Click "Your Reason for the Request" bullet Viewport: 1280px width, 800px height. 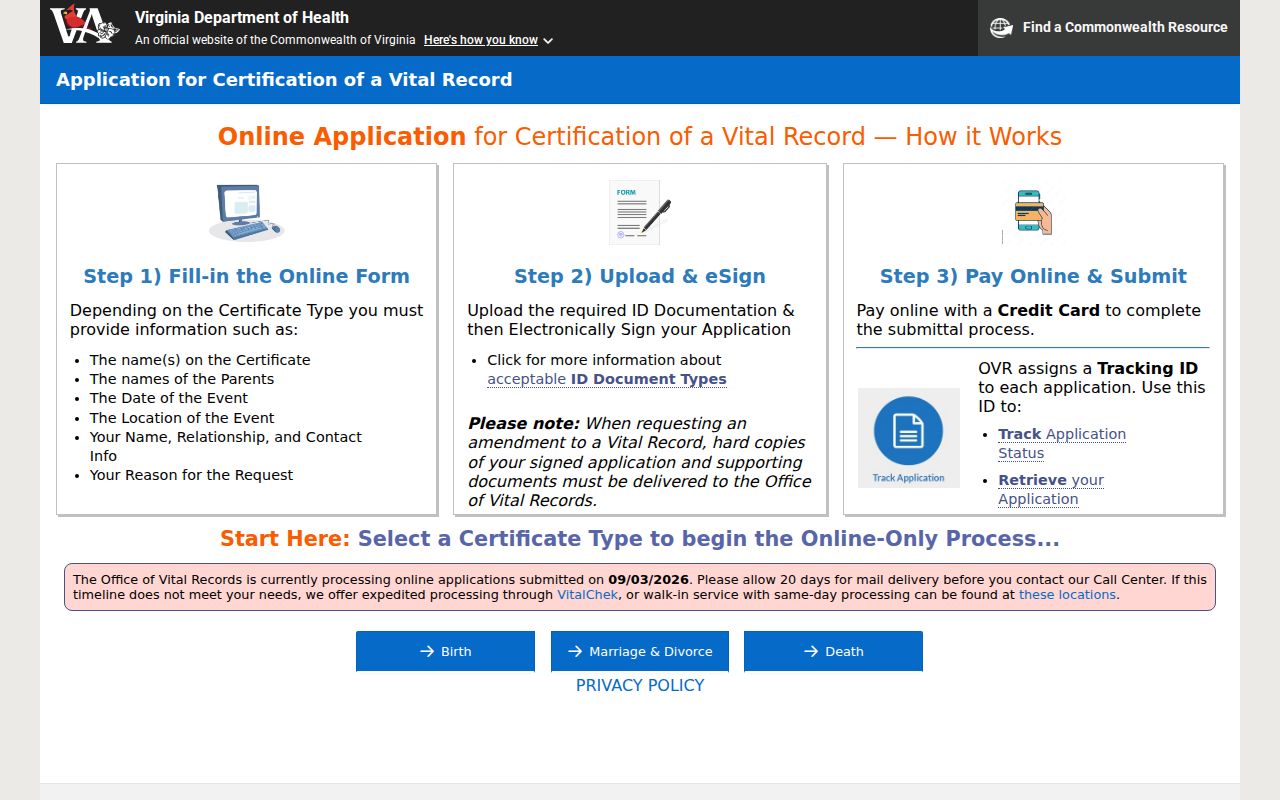191,475
